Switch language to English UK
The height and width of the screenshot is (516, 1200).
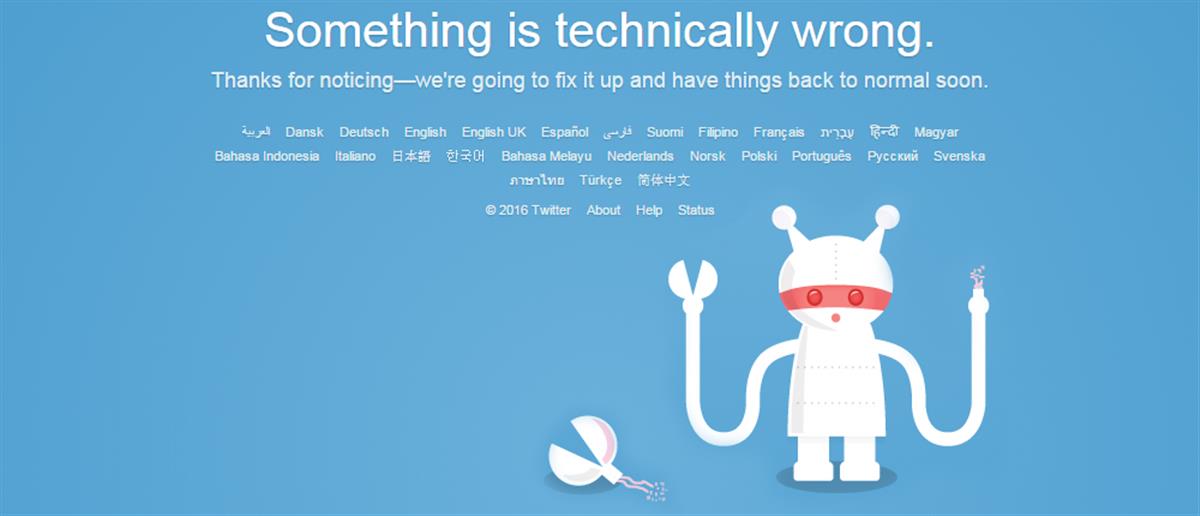pyautogui.click(x=494, y=132)
